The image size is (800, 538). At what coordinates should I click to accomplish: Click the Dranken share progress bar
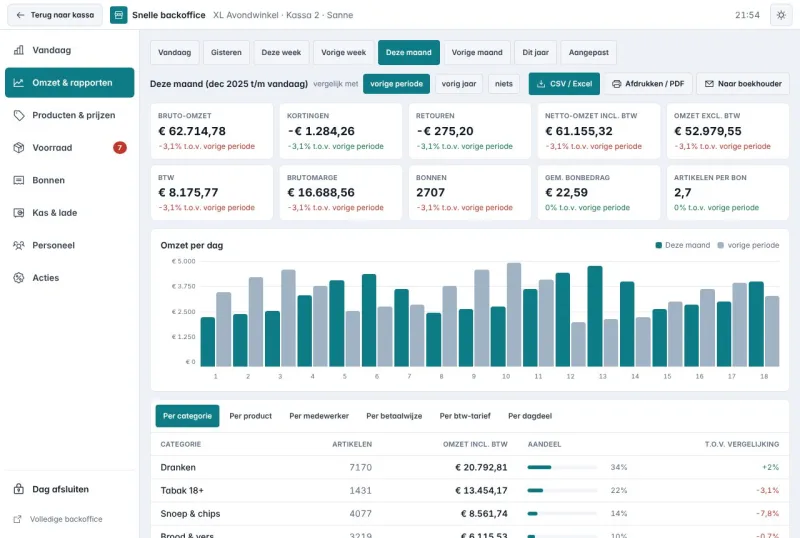pos(562,467)
